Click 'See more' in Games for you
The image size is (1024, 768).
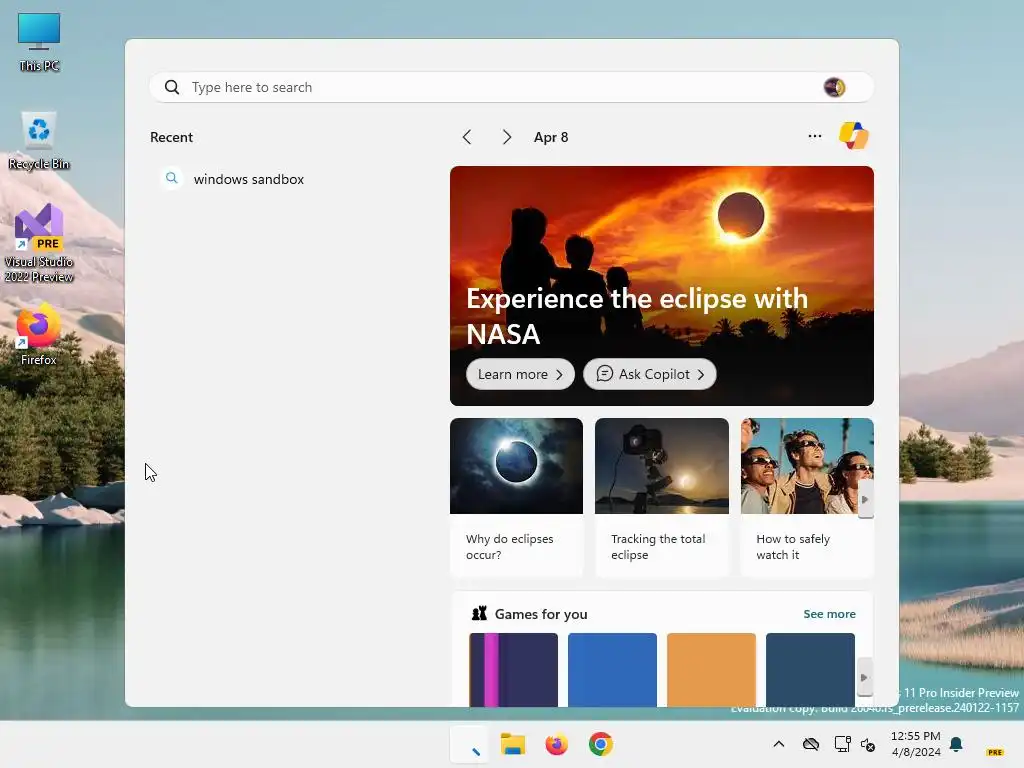coord(829,614)
